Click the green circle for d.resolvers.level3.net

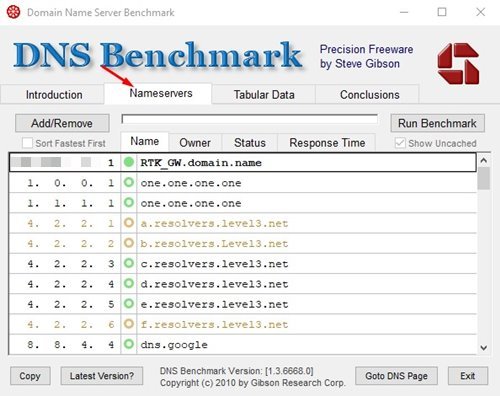click(x=129, y=284)
